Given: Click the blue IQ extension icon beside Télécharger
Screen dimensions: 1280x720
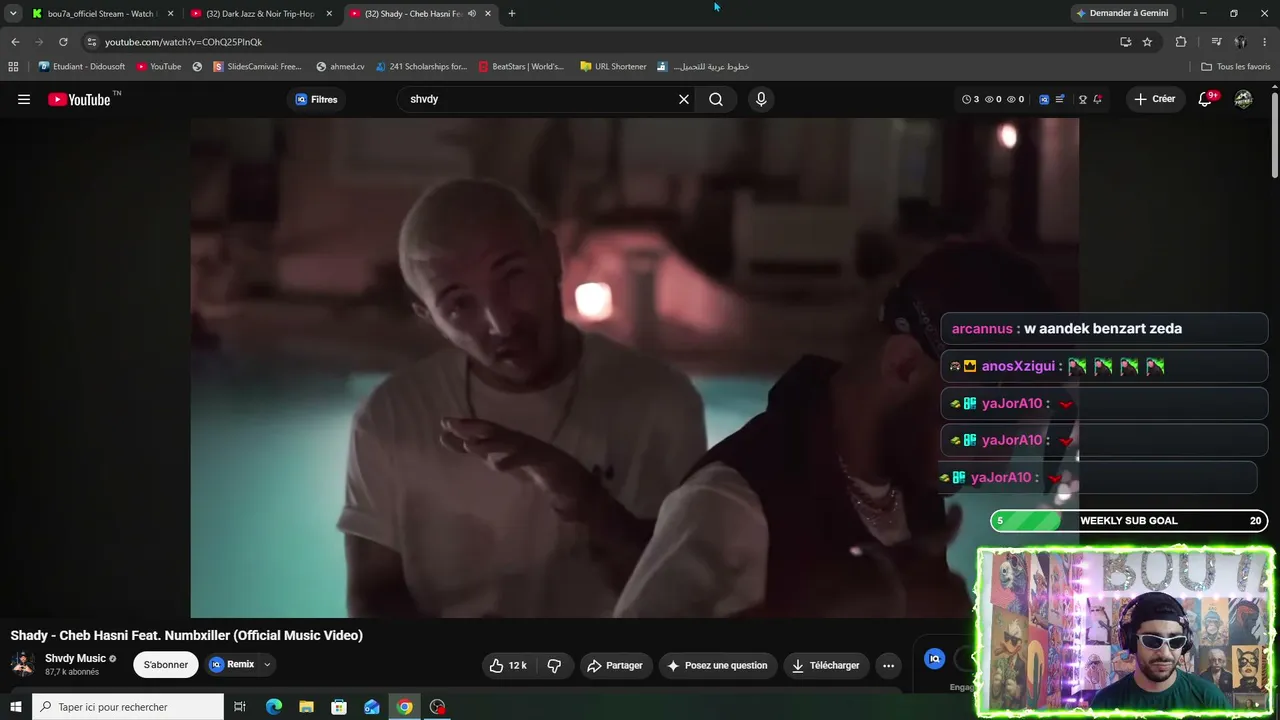Looking at the screenshot, I should point(934,658).
